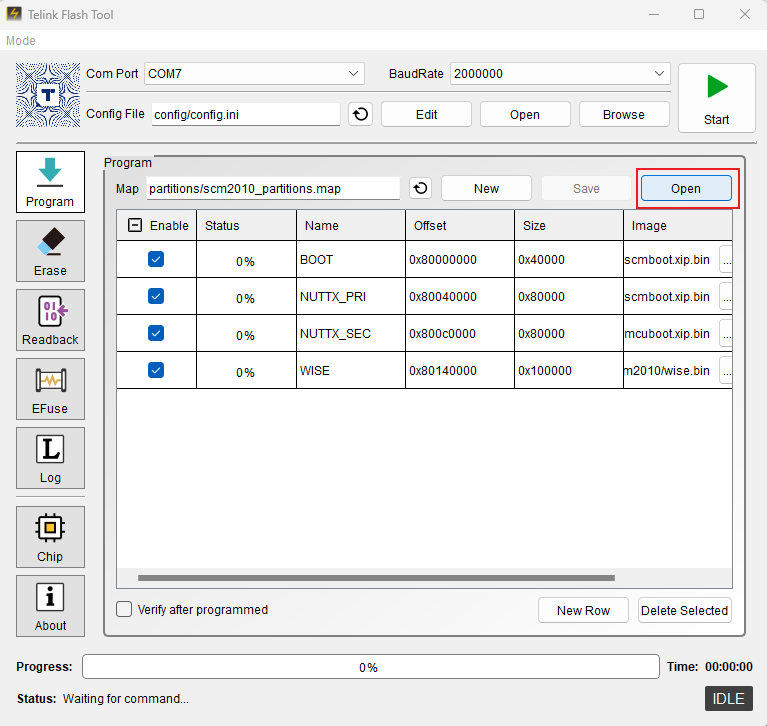Browse image file for NUTTX_SEC row
This screenshot has width=767, height=726.
(x=726, y=334)
